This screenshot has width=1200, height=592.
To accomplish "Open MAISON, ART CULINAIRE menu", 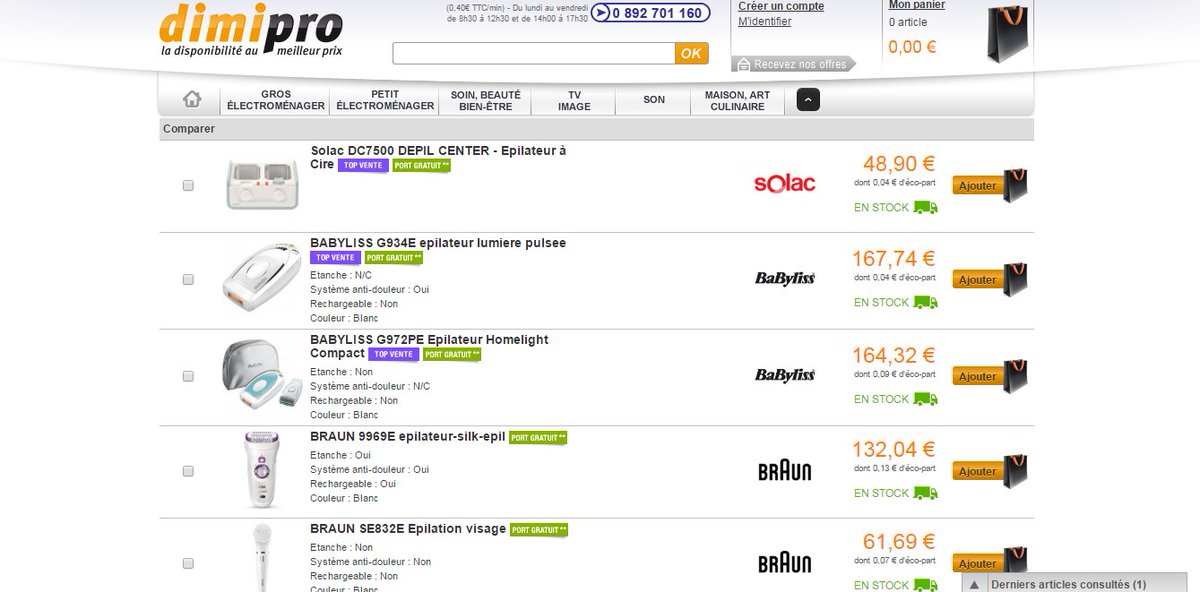I will (738, 100).
